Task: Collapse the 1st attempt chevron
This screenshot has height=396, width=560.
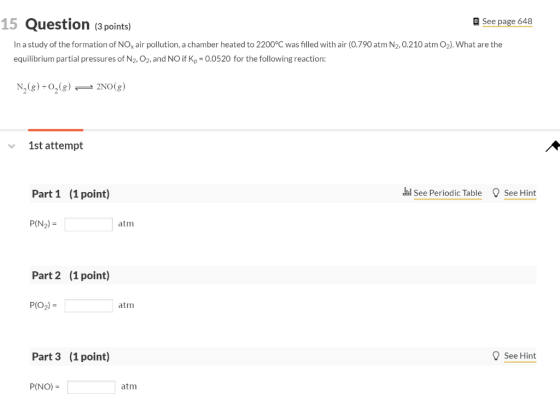Action: 11,146
